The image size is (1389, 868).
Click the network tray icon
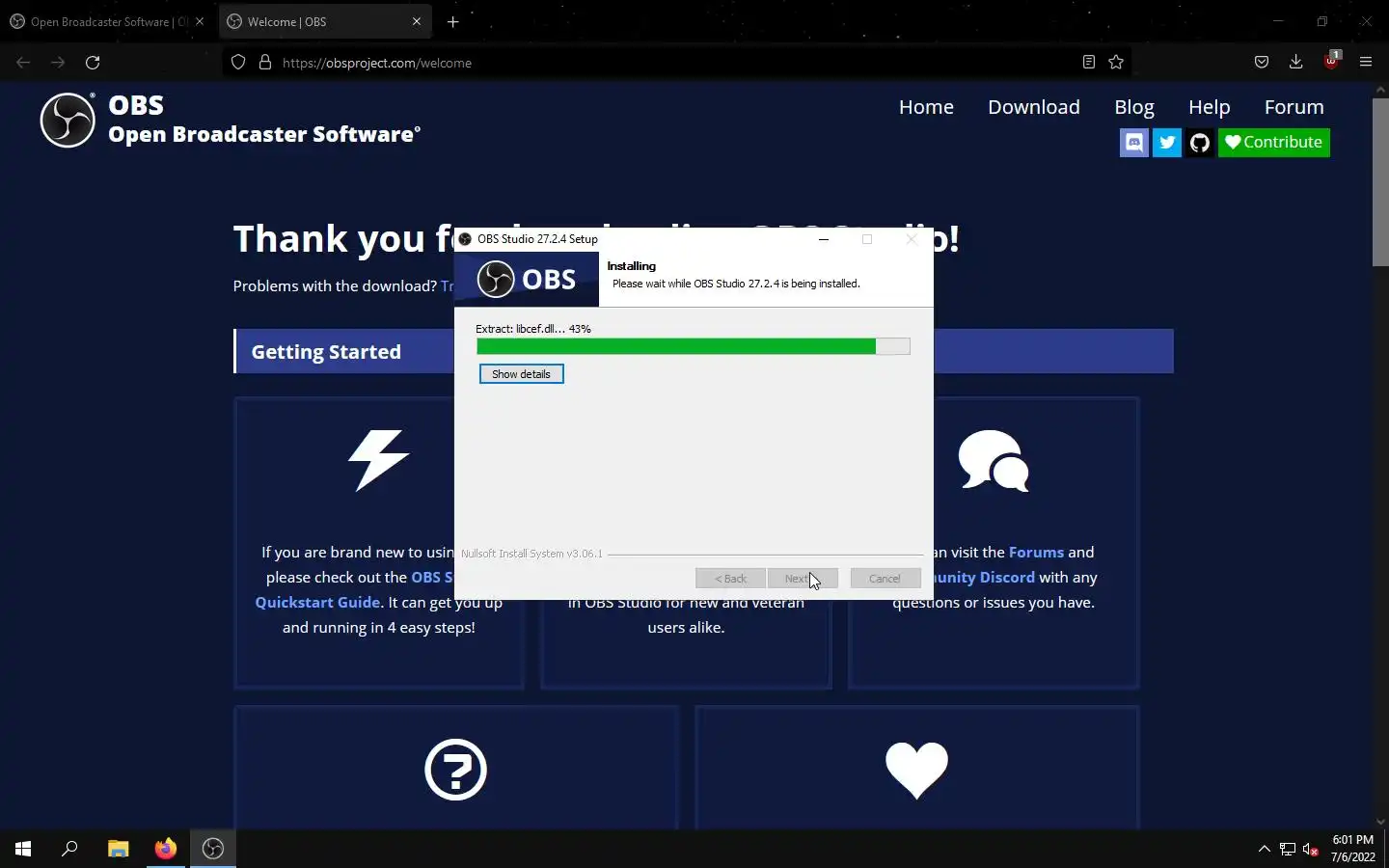click(1288, 849)
